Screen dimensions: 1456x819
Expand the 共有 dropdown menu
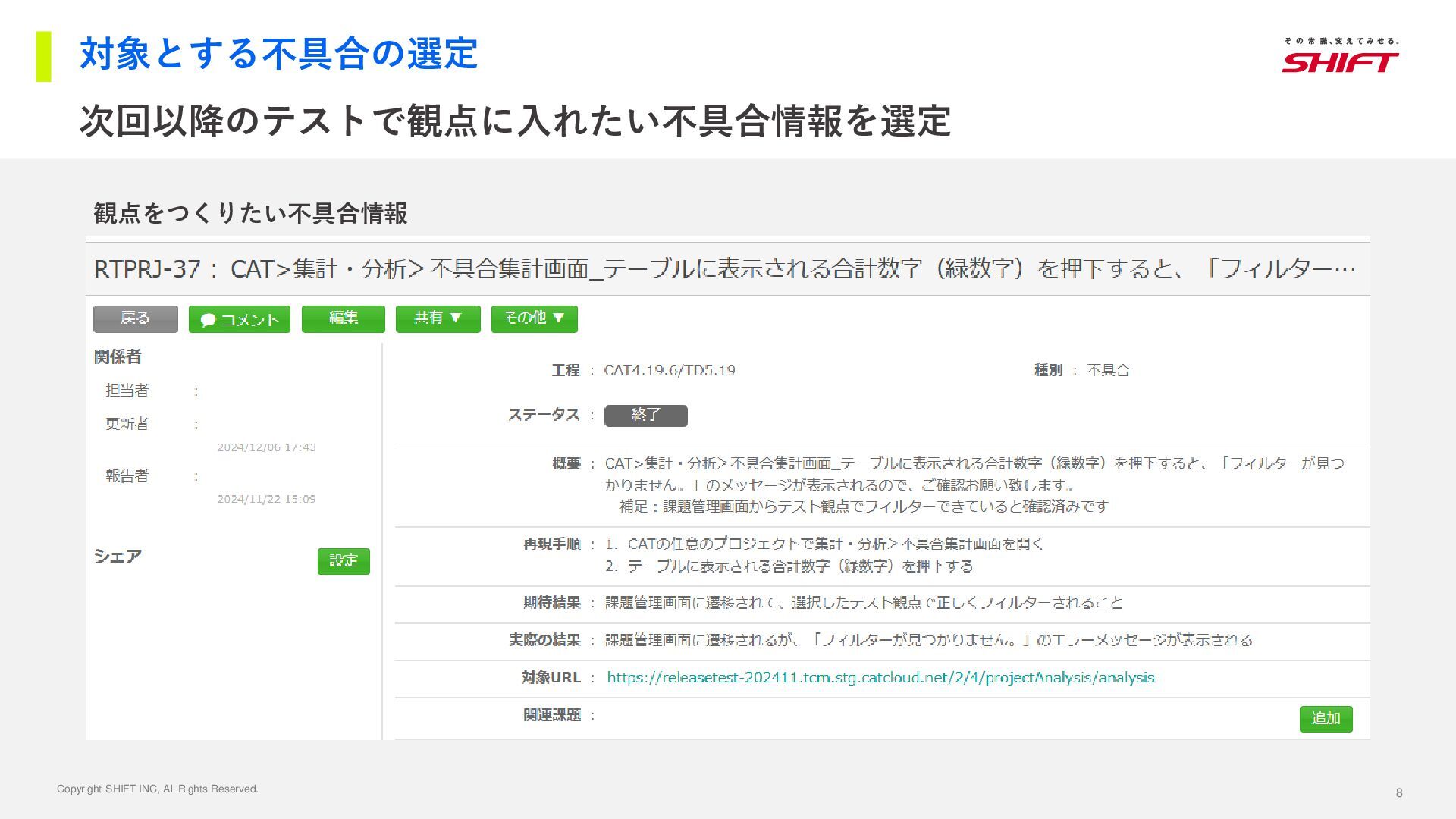pos(438,318)
